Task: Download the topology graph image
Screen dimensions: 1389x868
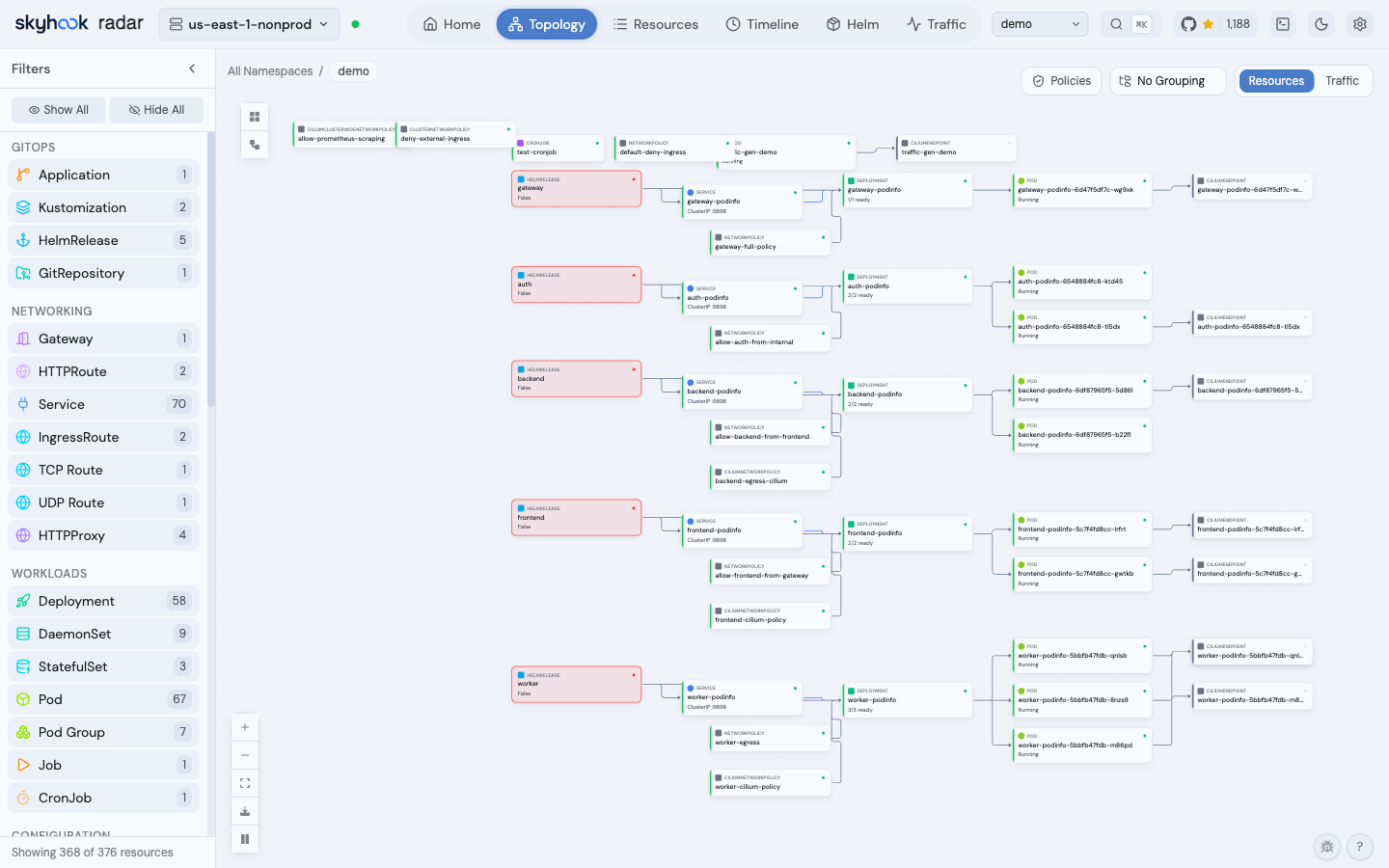Action: coord(245,811)
